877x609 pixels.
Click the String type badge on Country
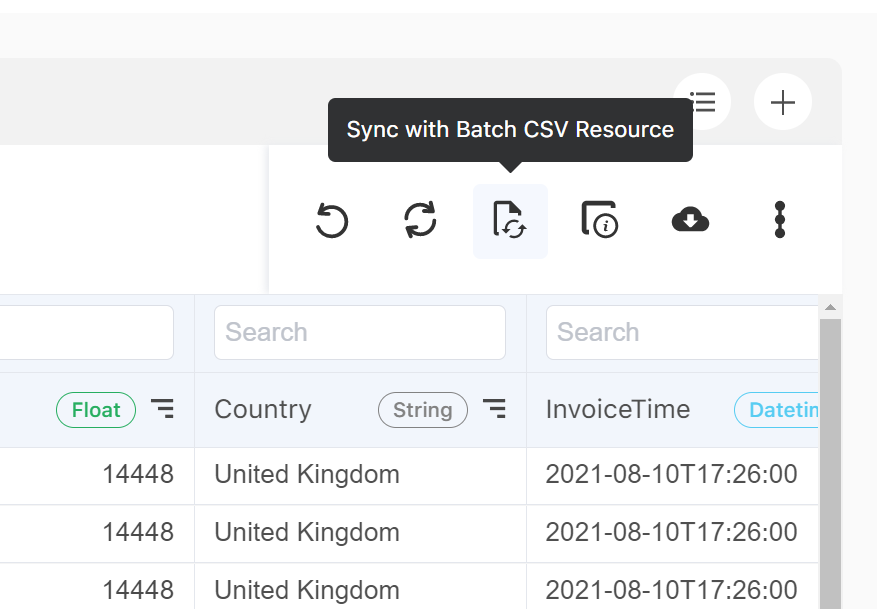click(422, 410)
